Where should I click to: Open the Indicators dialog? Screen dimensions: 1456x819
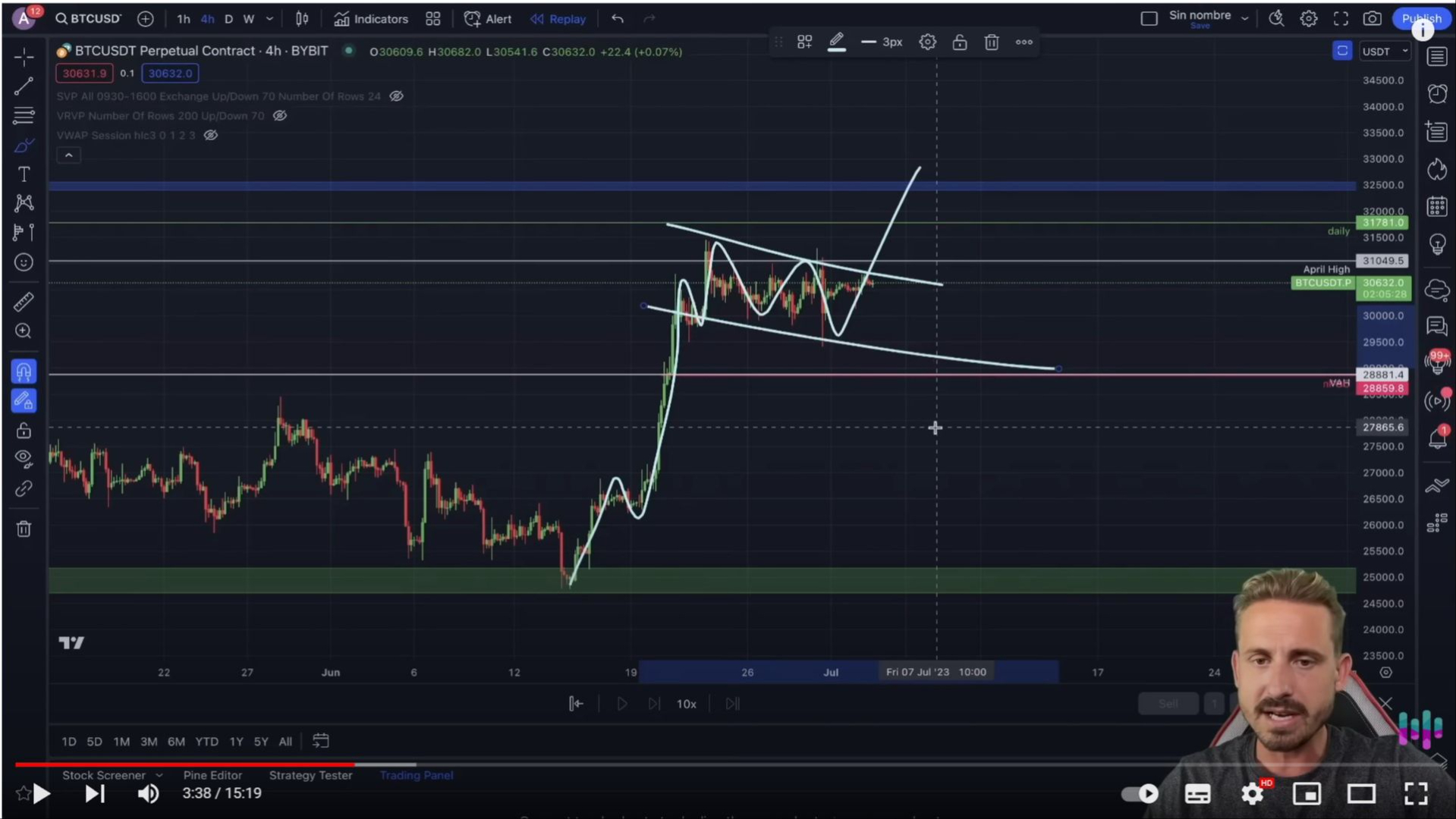pyautogui.click(x=371, y=19)
